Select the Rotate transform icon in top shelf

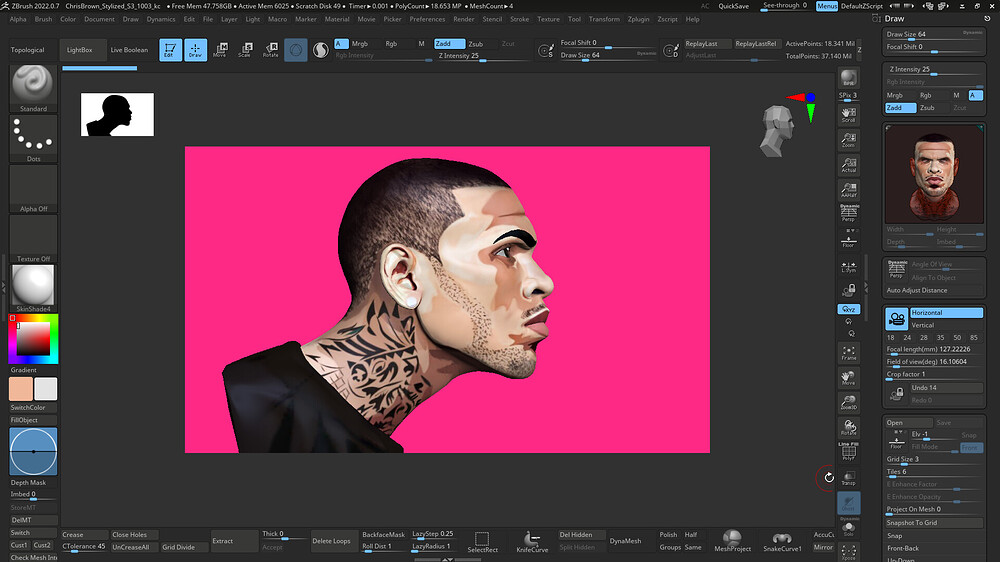pos(270,49)
